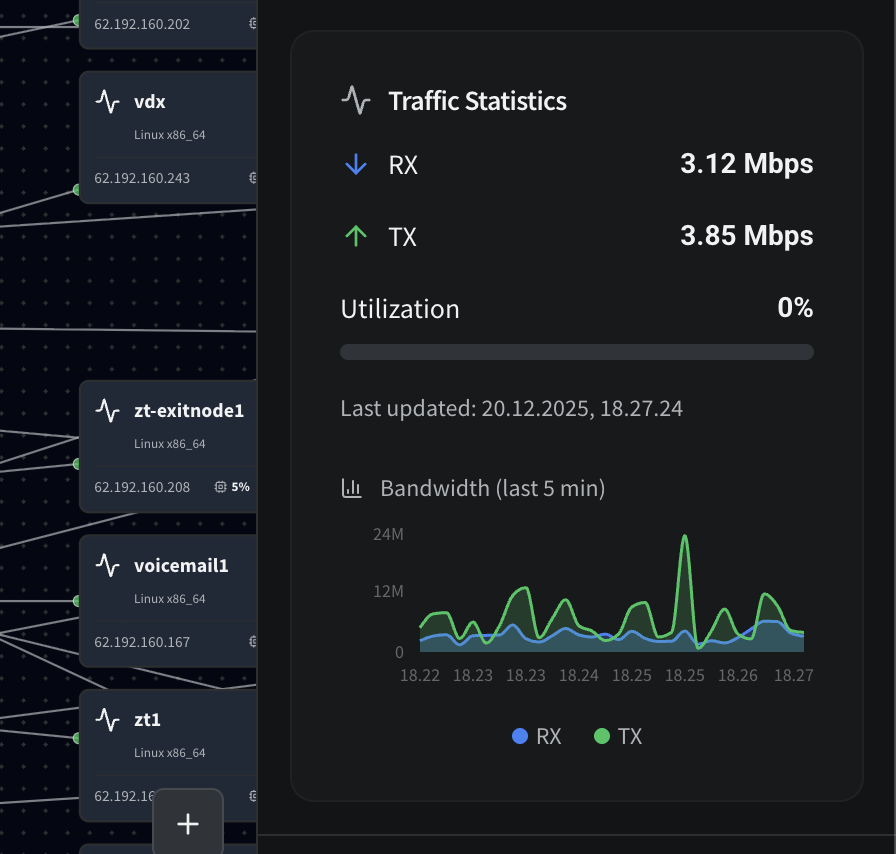Click the vdx node pulse icon
Screen dimensions: 896x854
(x=108, y=101)
